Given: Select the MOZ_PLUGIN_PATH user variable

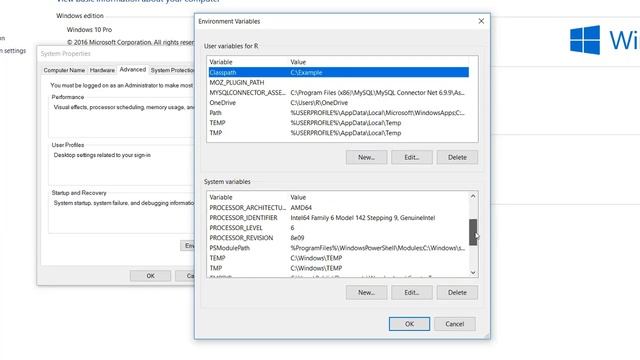Looking at the screenshot, I should click(x=338, y=82).
